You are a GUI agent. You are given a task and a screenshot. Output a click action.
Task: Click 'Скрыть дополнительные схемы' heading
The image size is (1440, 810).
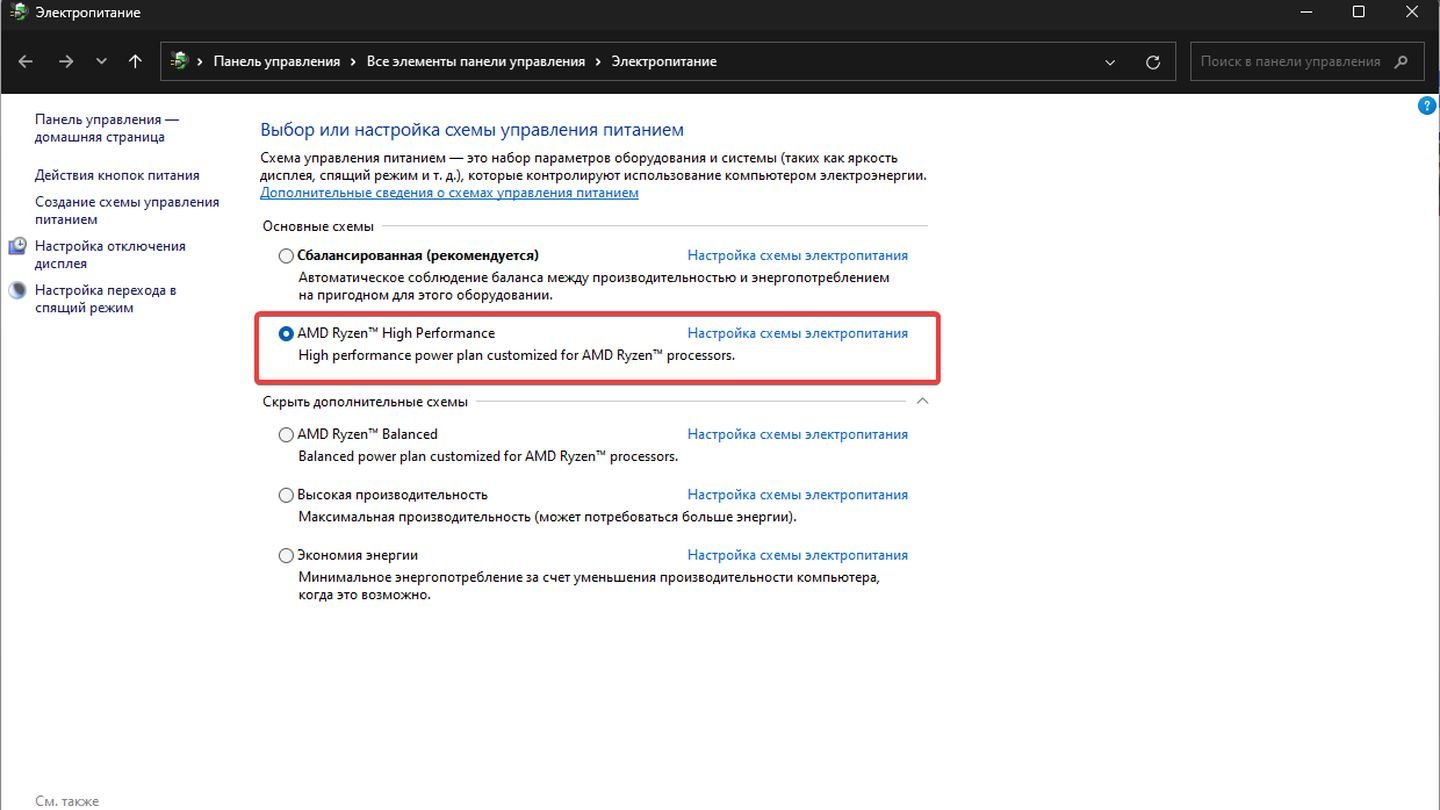(x=365, y=401)
